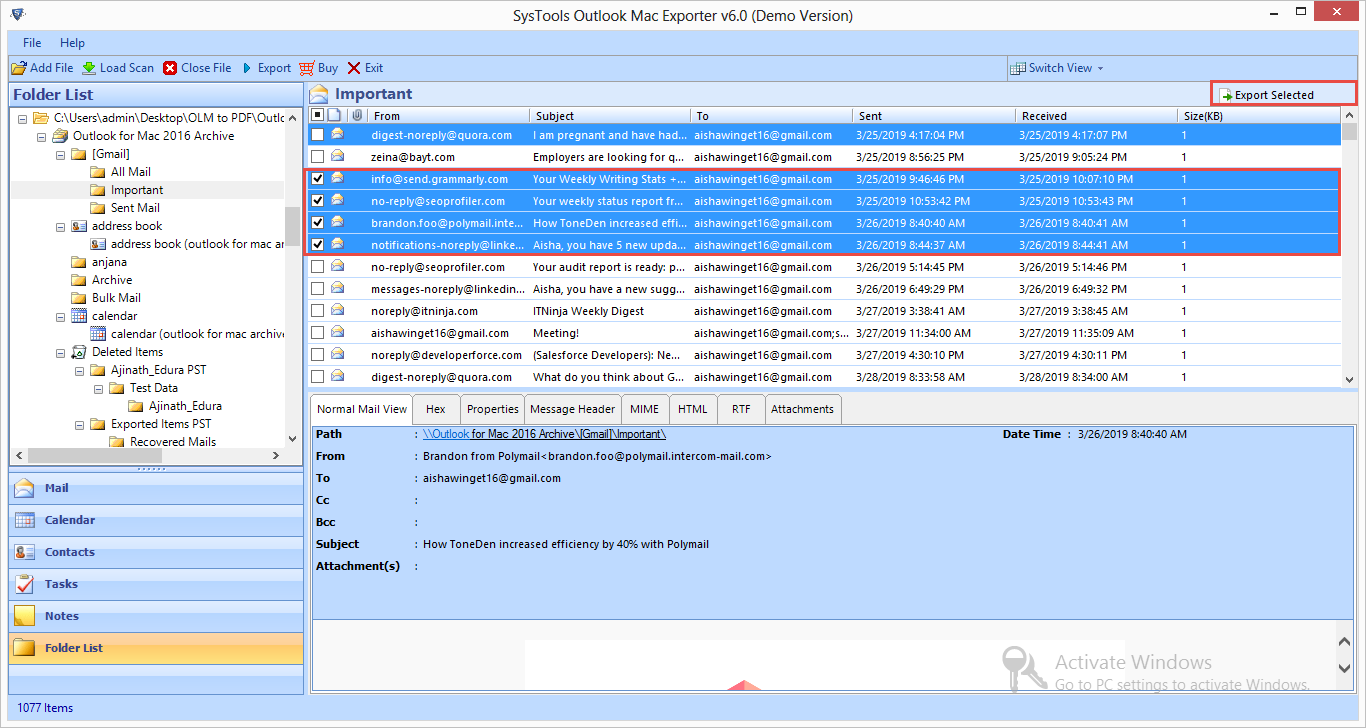Screen dimensions: 1366x728
Task: Click the preview body scrollbar down arrow
Action: coord(1345,669)
